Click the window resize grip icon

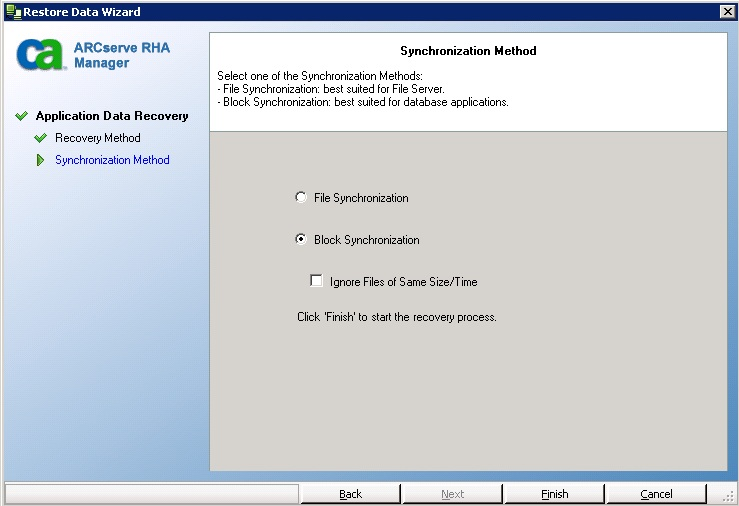pos(729,496)
